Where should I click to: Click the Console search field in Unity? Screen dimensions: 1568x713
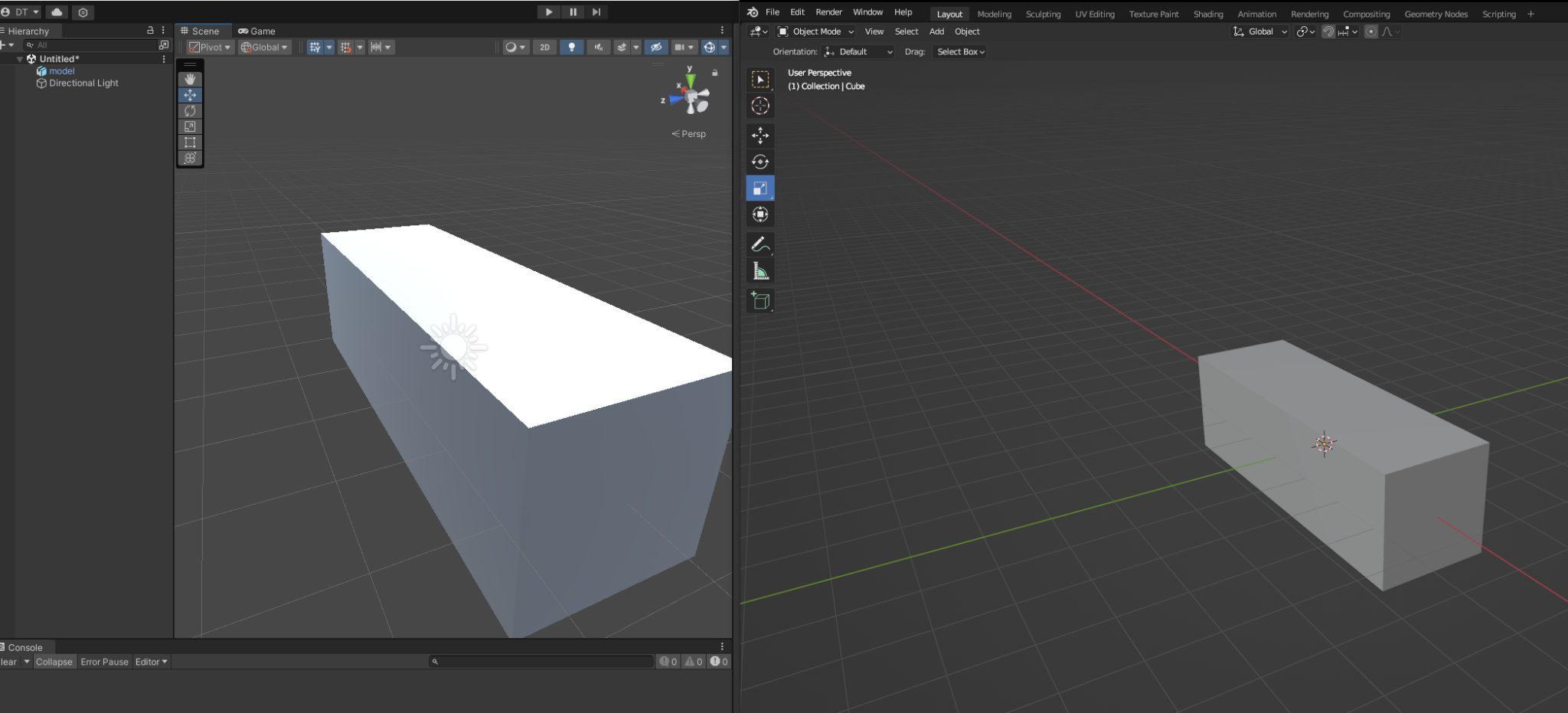pyautogui.click(x=541, y=661)
